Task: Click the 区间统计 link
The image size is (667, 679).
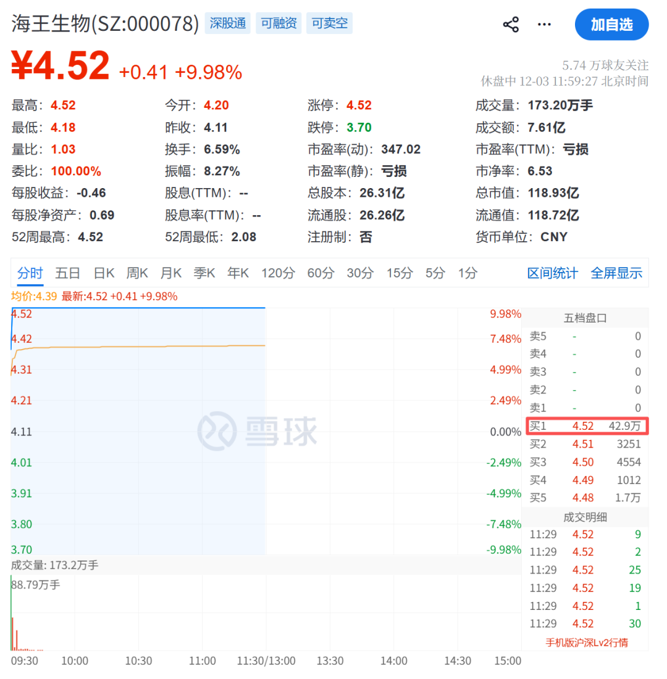Action: coord(553,273)
